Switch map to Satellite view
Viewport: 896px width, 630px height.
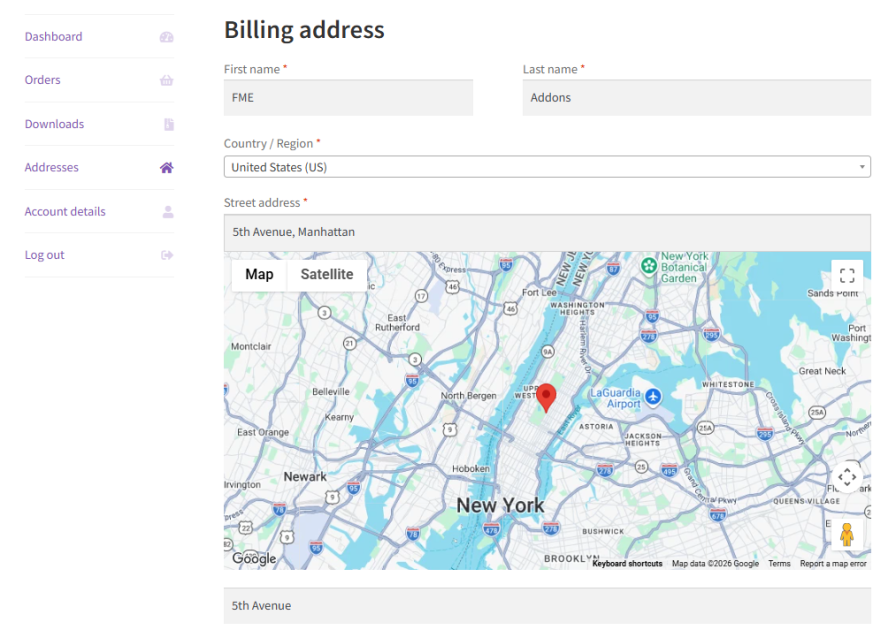327,274
